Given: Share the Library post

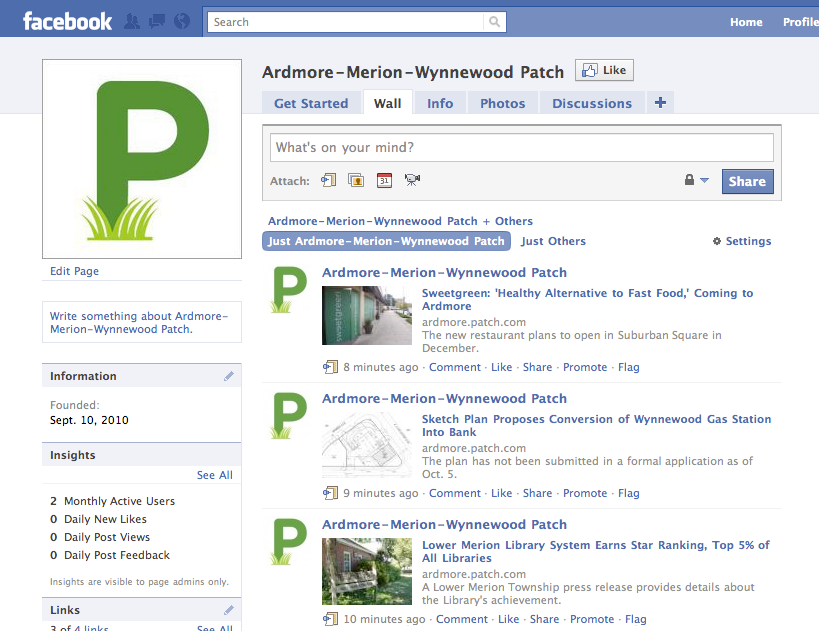Looking at the screenshot, I should coord(544,619).
